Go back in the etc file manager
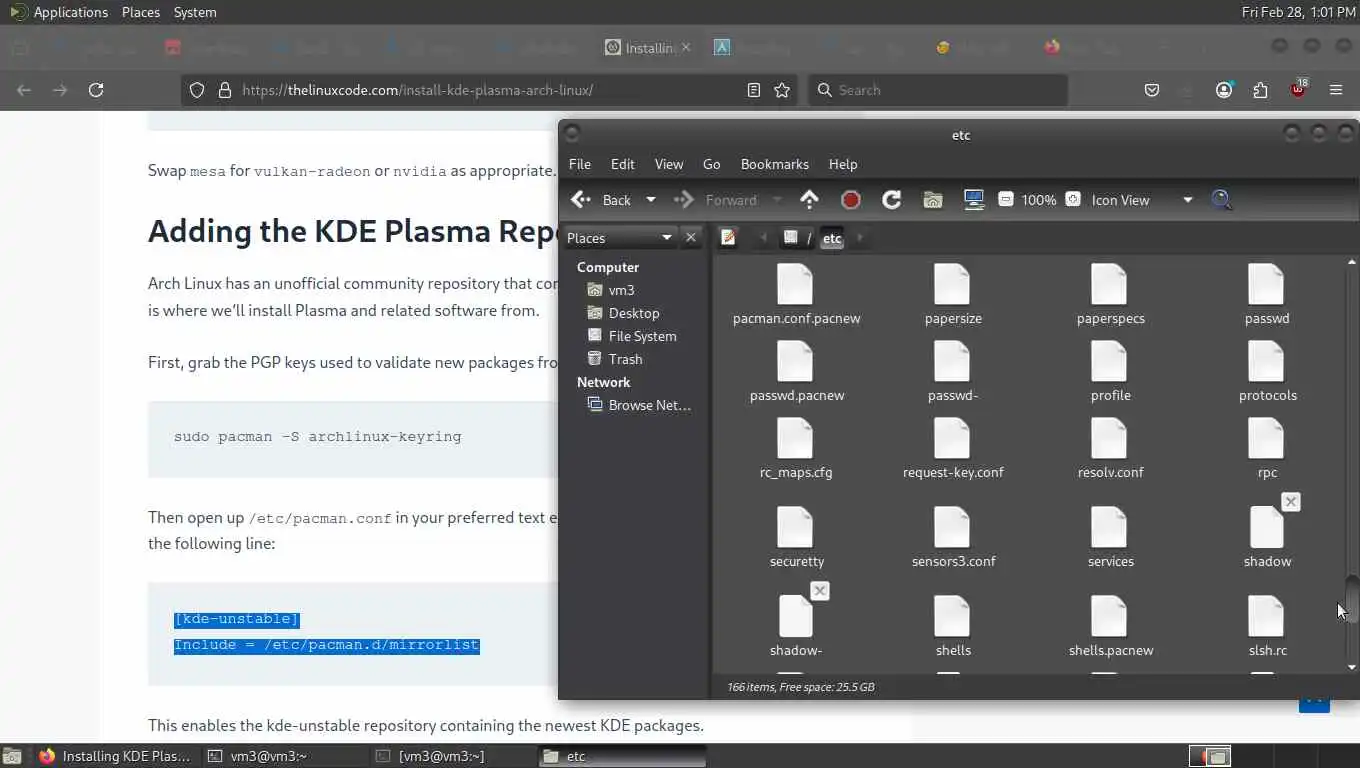Image resolution: width=1360 pixels, height=768 pixels. (x=601, y=200)
